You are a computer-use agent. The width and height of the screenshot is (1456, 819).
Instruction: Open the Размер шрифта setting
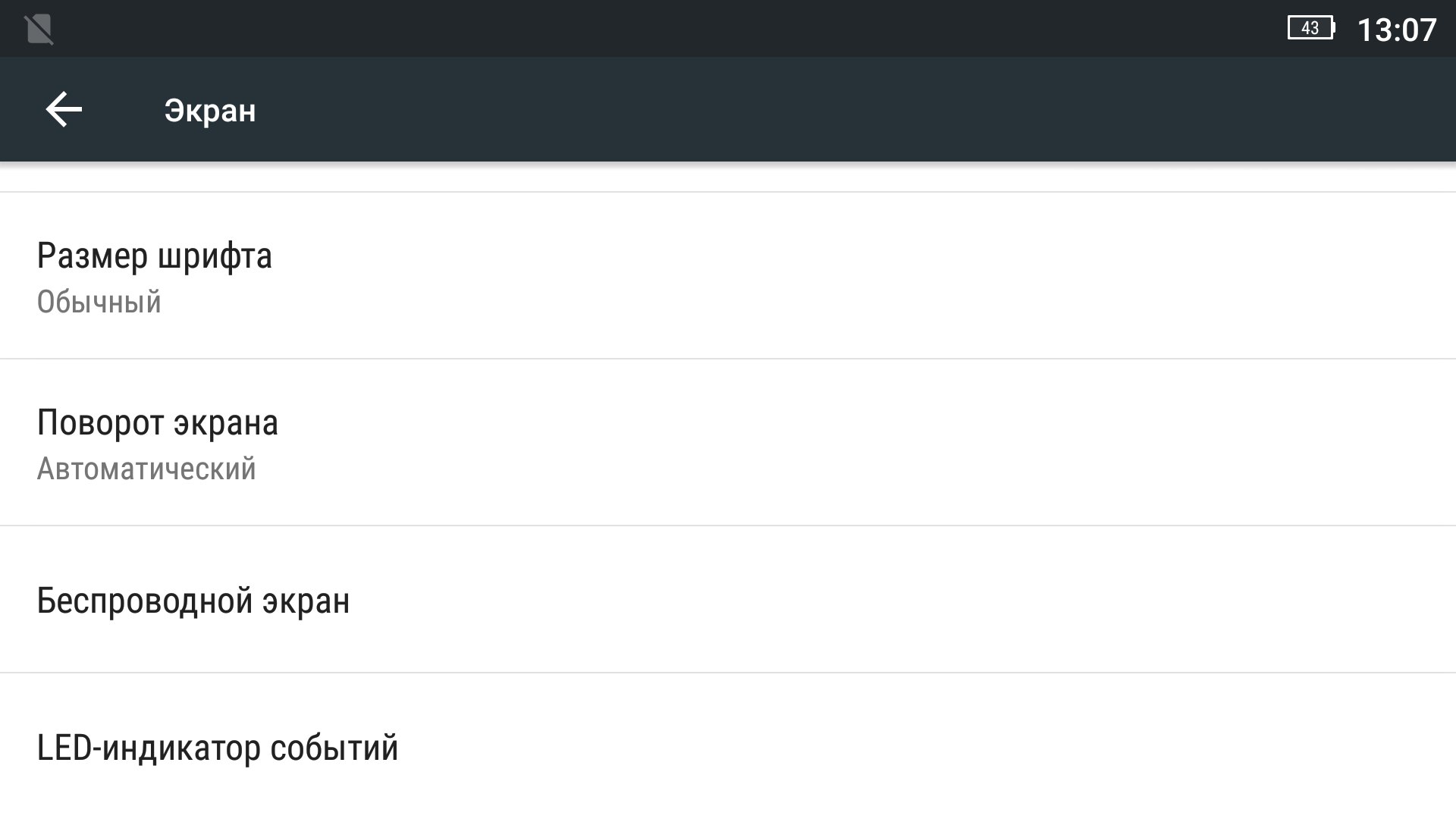tap(155, 256)
